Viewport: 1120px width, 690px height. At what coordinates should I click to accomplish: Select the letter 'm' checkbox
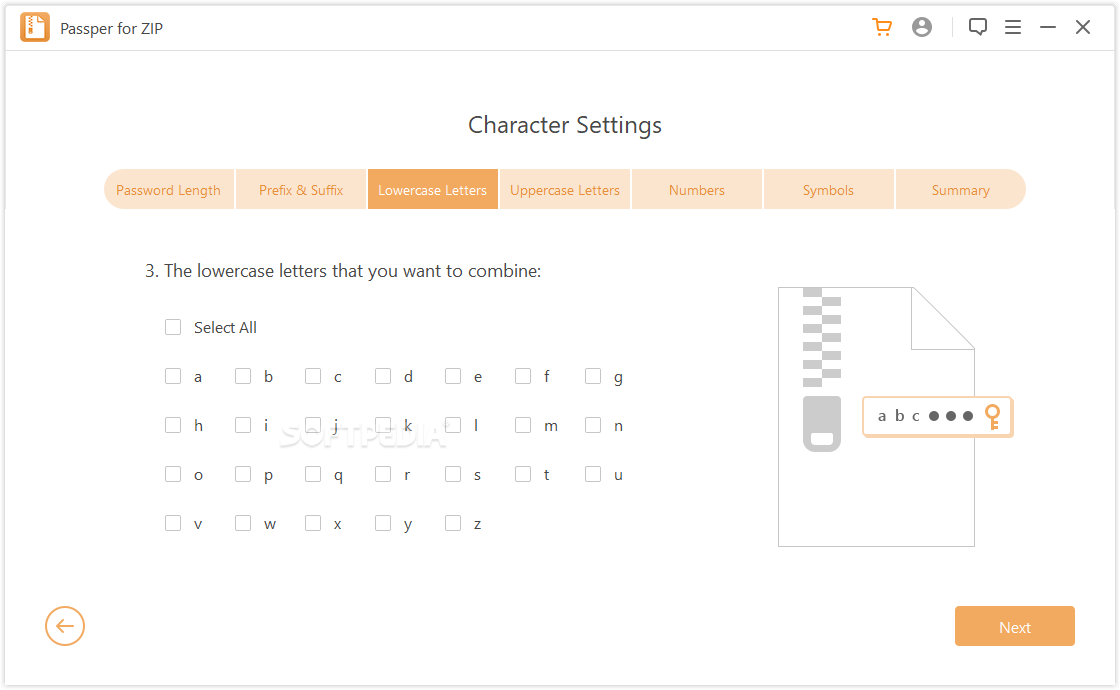523,425
